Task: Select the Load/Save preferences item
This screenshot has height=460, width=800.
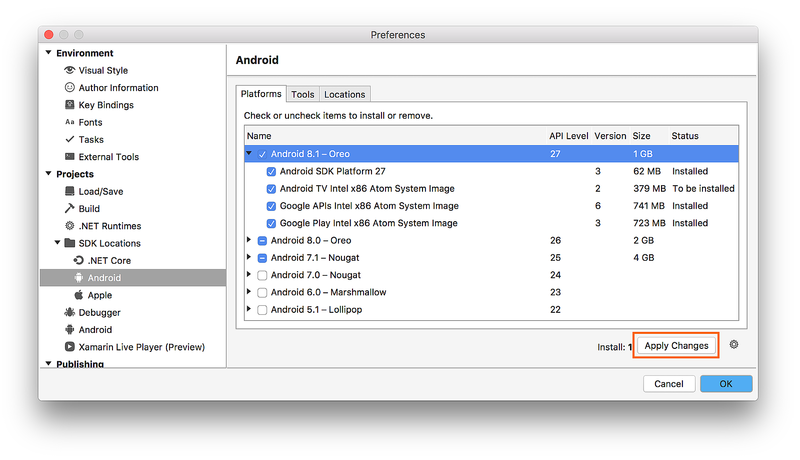Action: tap(101, 191)
